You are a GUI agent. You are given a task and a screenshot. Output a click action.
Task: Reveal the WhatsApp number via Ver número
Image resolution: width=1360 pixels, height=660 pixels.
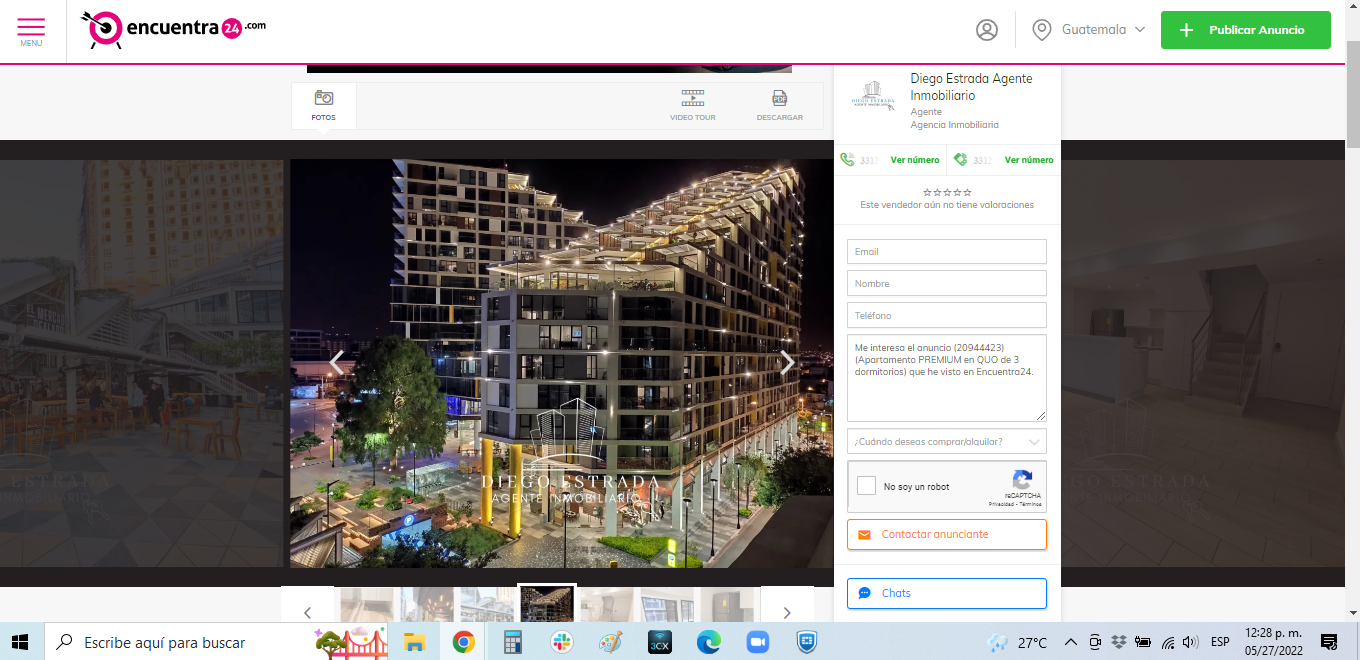pyautogui.click(x=1028, y=160)
